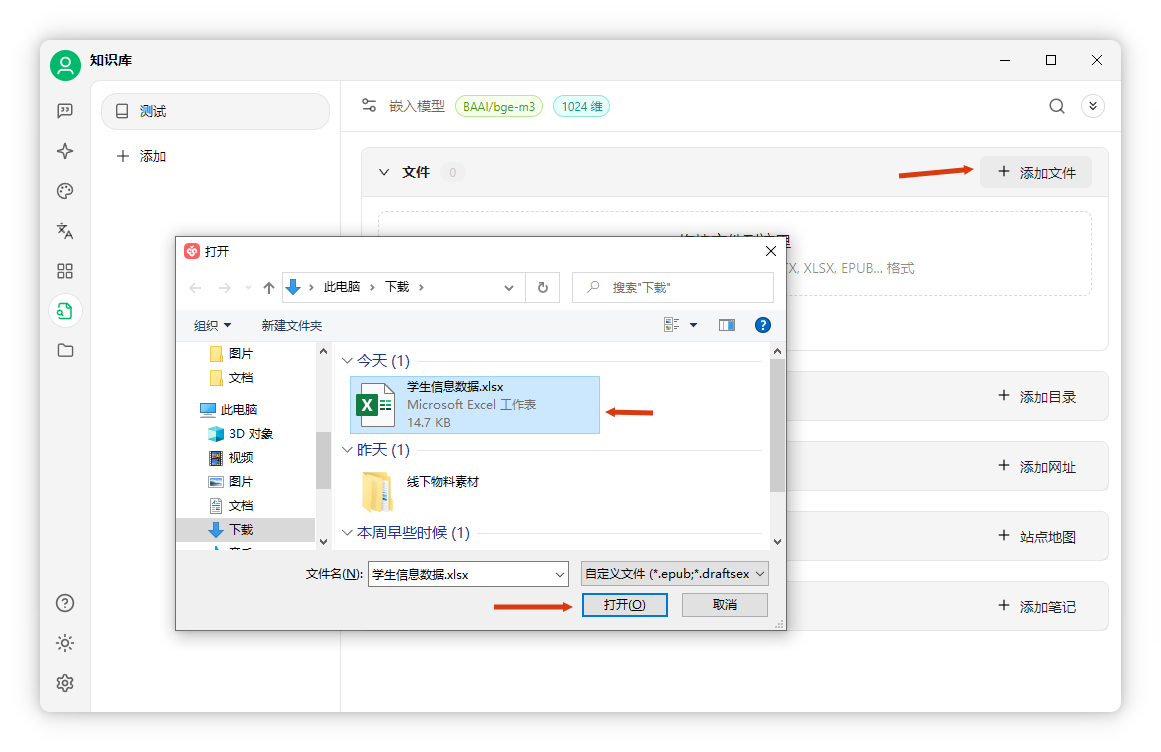Expand the double-chevron button top right
This screenshot has width=1161, height=752.
pyautogui.click(x=1093, y=107)
